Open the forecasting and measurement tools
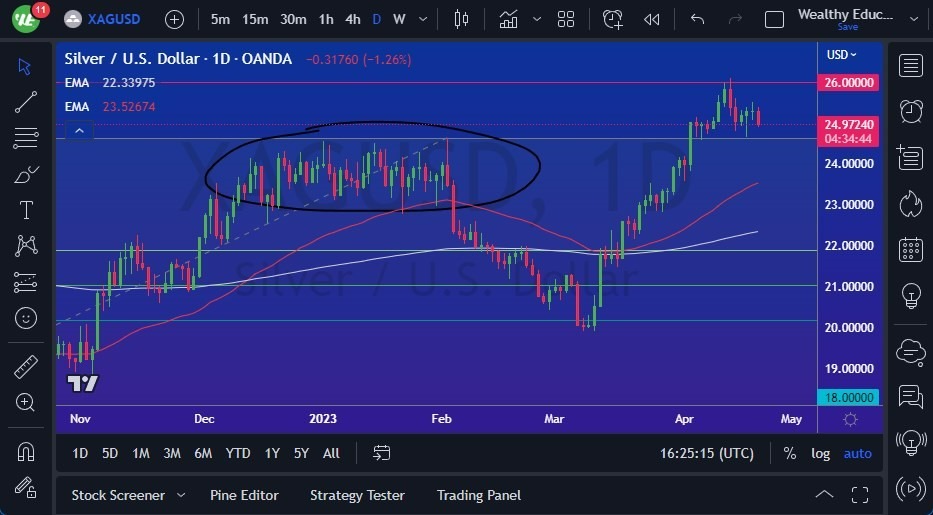933x515 pixels. (x=26, y=282)
